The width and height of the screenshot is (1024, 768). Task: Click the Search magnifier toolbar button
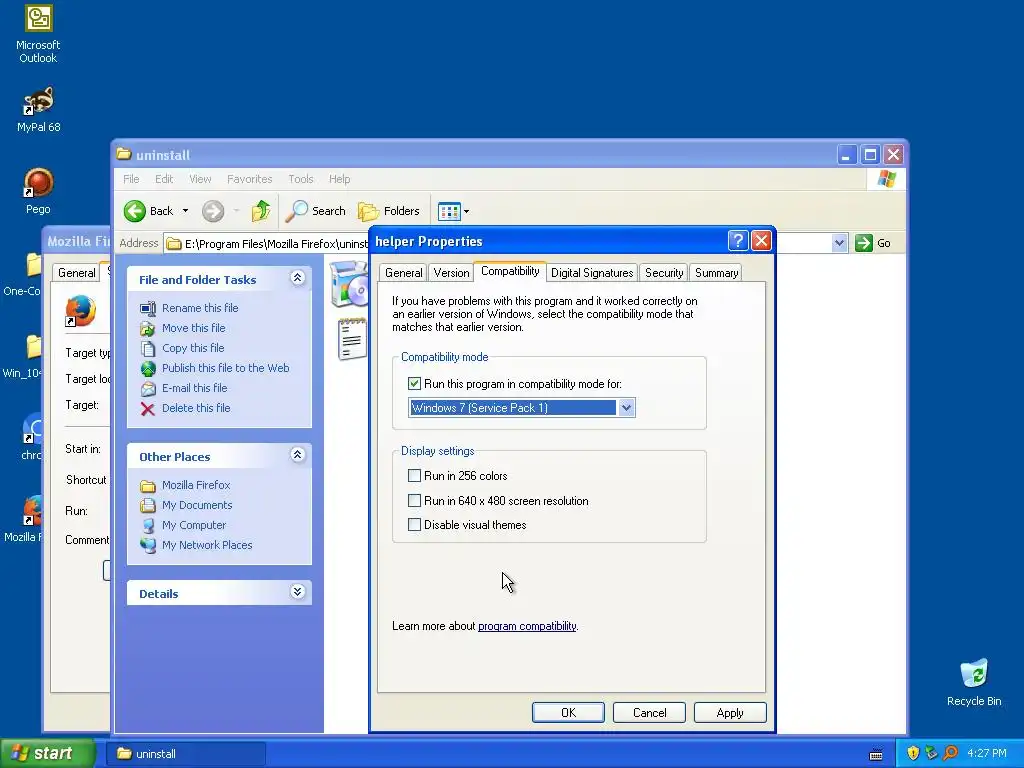click(x=316, y=211)
